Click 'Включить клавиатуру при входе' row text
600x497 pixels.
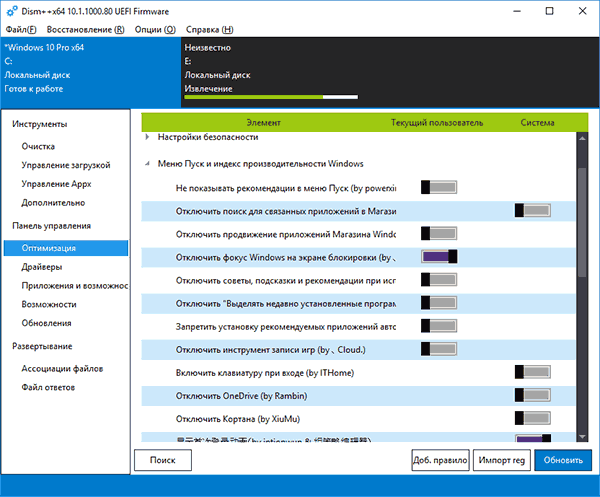click(x=265, y=373)
